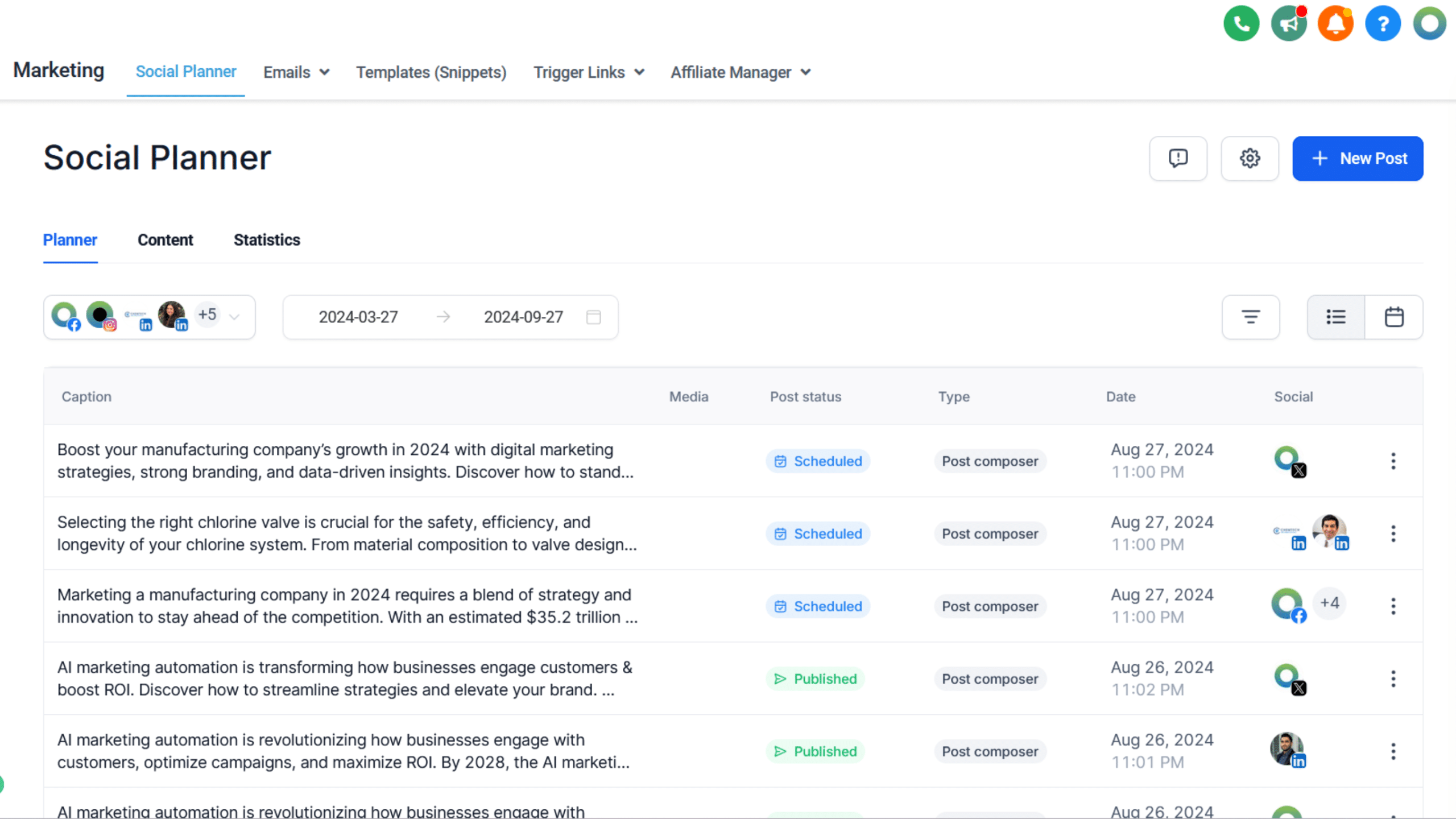
Task: Open the Affiliate Manager dropdown
Action: pyautogui.click(x=740, y=72)
